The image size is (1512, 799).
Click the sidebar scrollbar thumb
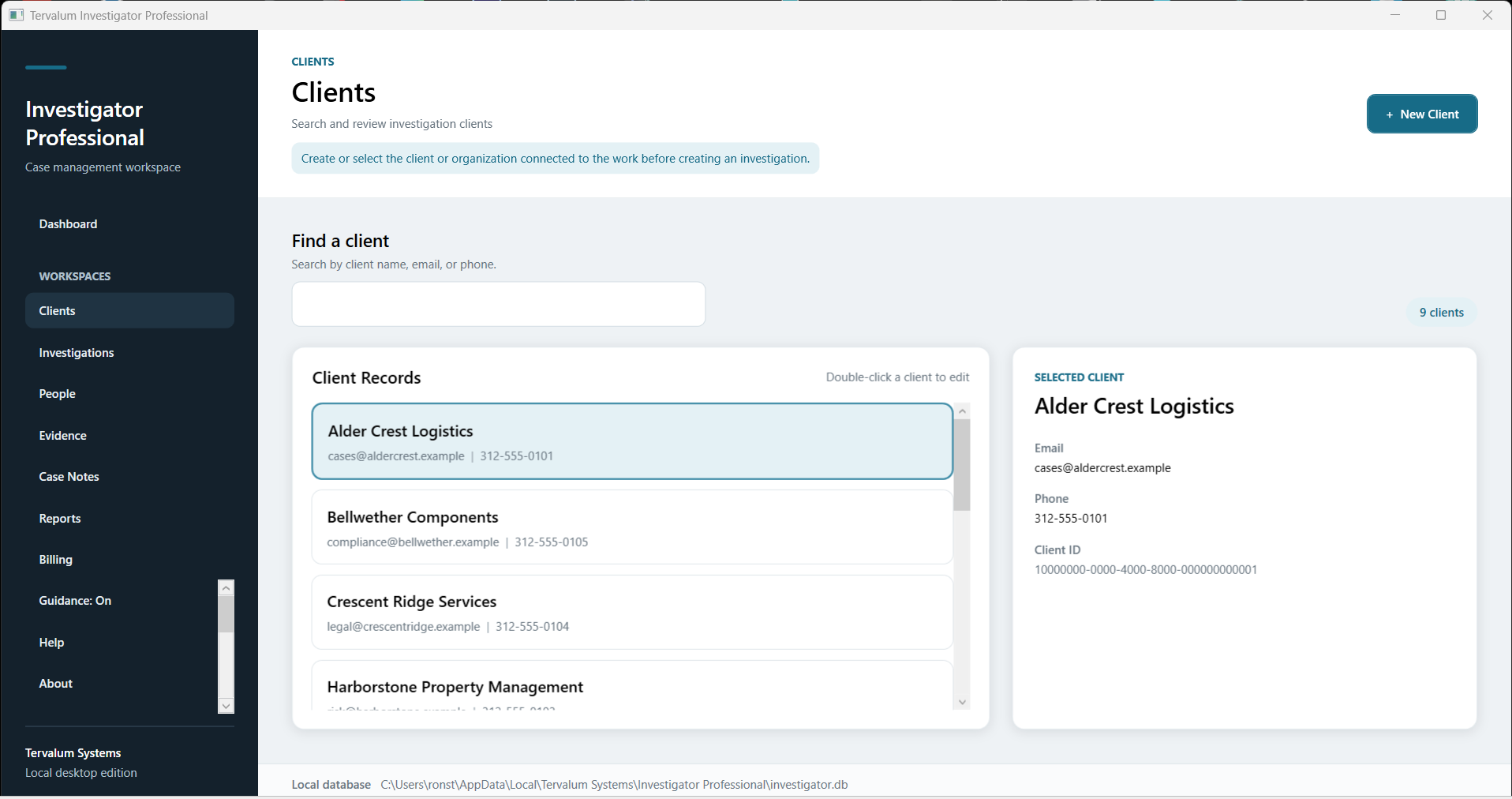pos(226,614)
